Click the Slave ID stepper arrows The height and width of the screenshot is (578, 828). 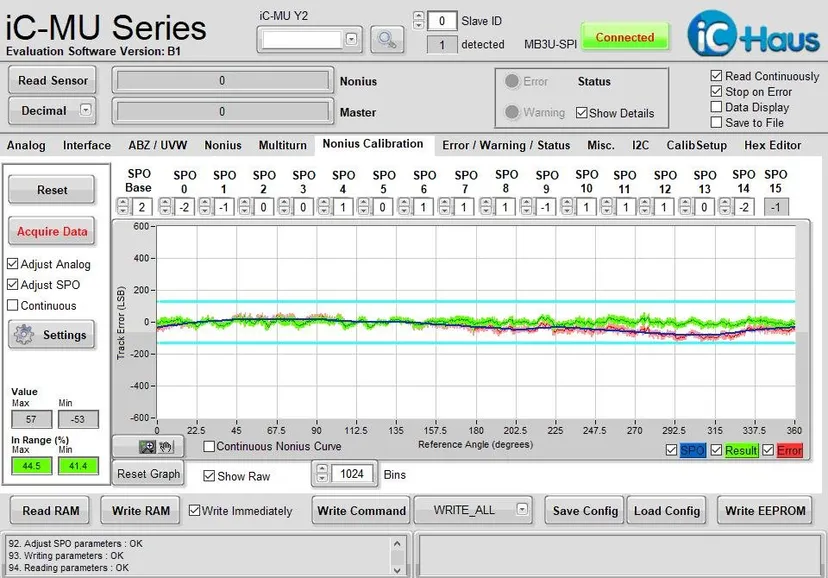pos(418,21)
